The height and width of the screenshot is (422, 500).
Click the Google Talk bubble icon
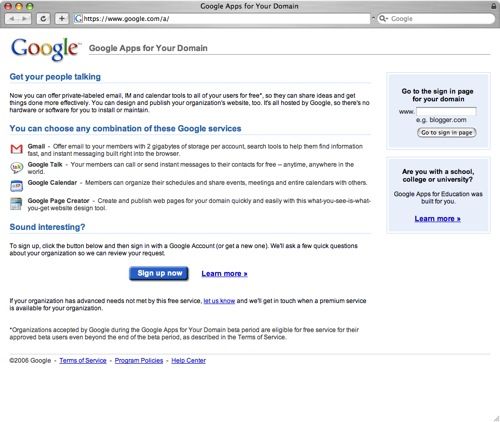(x=16, y=168)
